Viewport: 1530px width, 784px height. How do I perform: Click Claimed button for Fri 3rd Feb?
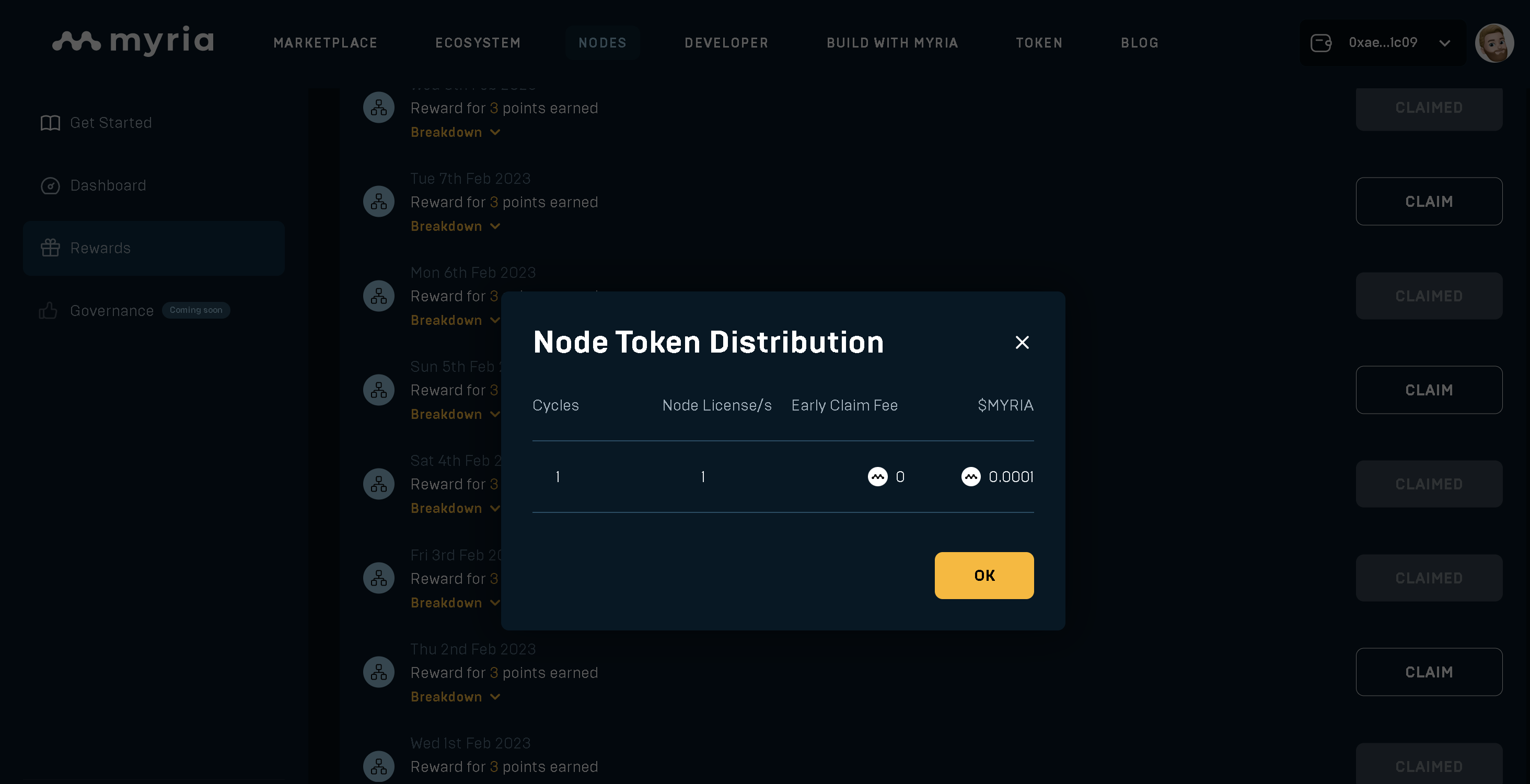(1429, 578)
